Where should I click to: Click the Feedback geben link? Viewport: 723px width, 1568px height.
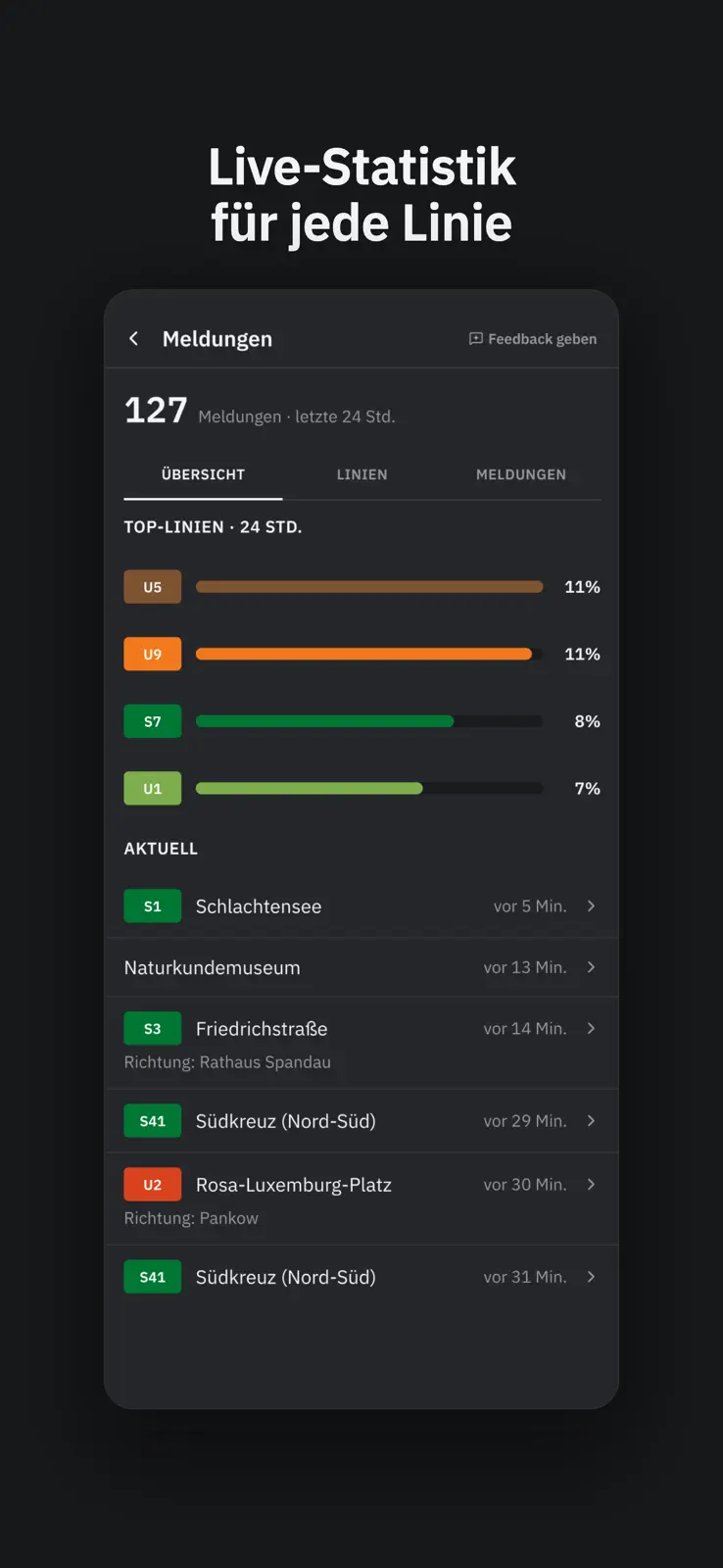pyautogui.click(x=533, y=339)
